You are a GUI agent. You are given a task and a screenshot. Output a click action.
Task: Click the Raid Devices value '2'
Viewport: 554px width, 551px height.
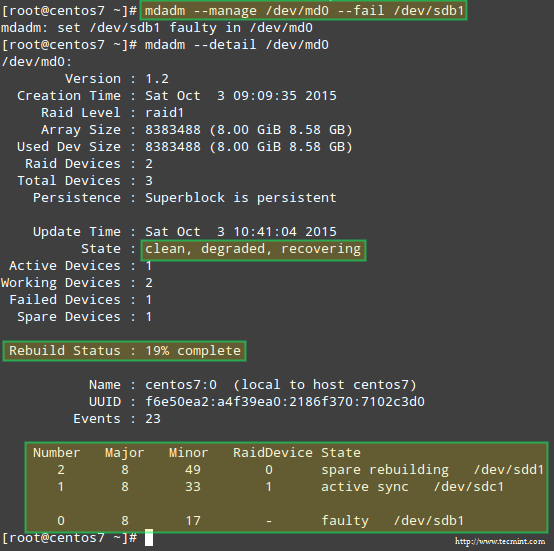click(x=149, y=164)
